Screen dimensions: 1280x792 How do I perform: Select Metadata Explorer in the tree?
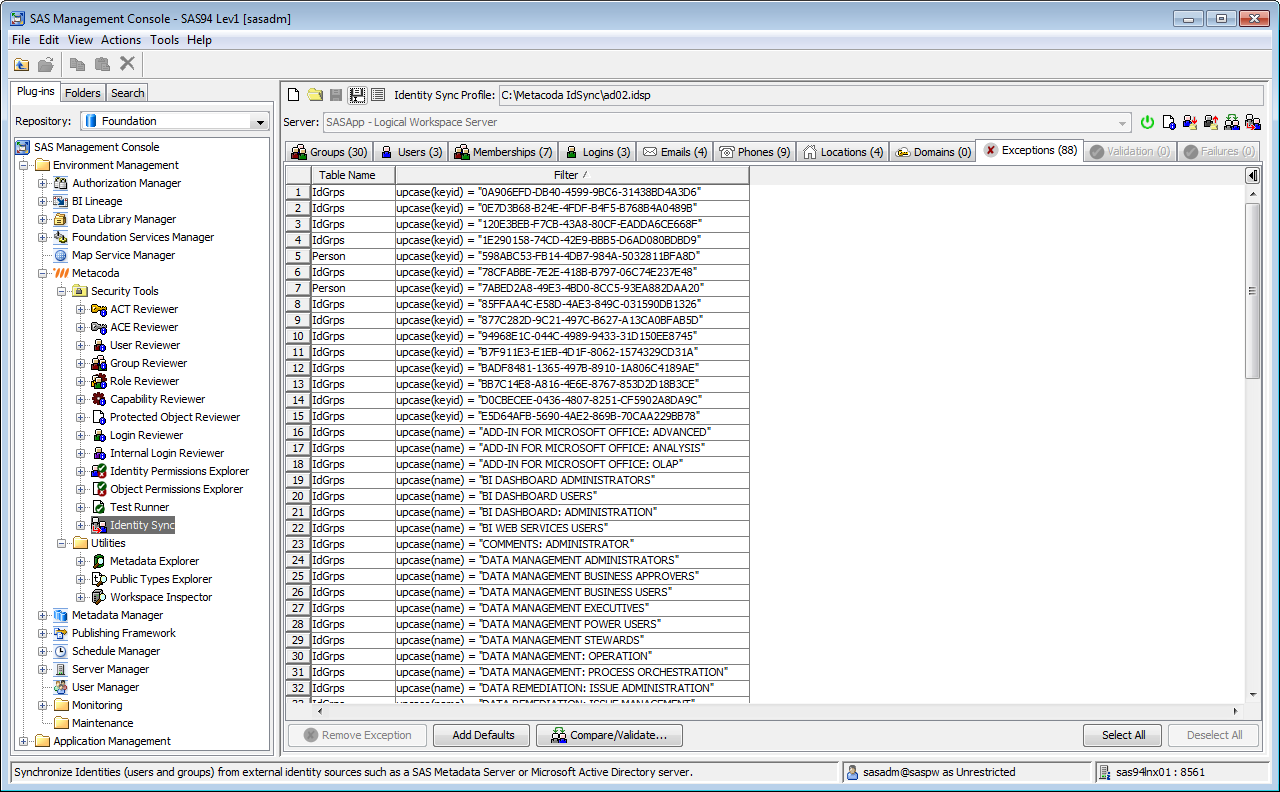point(154,561)
